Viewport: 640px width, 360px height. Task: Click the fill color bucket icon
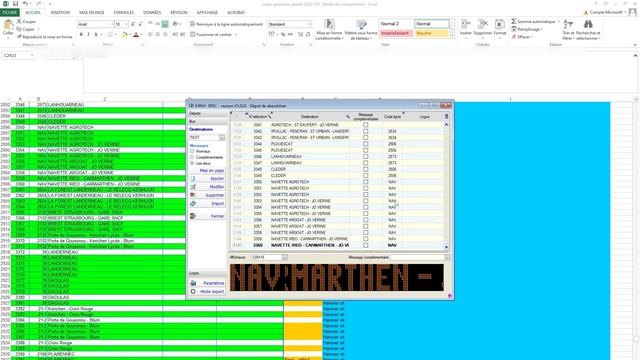[x=125, y=35]
